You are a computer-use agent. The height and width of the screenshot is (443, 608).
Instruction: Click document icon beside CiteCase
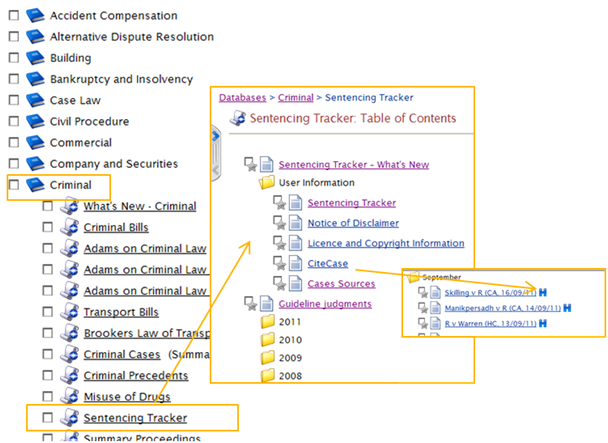(295, 263)
